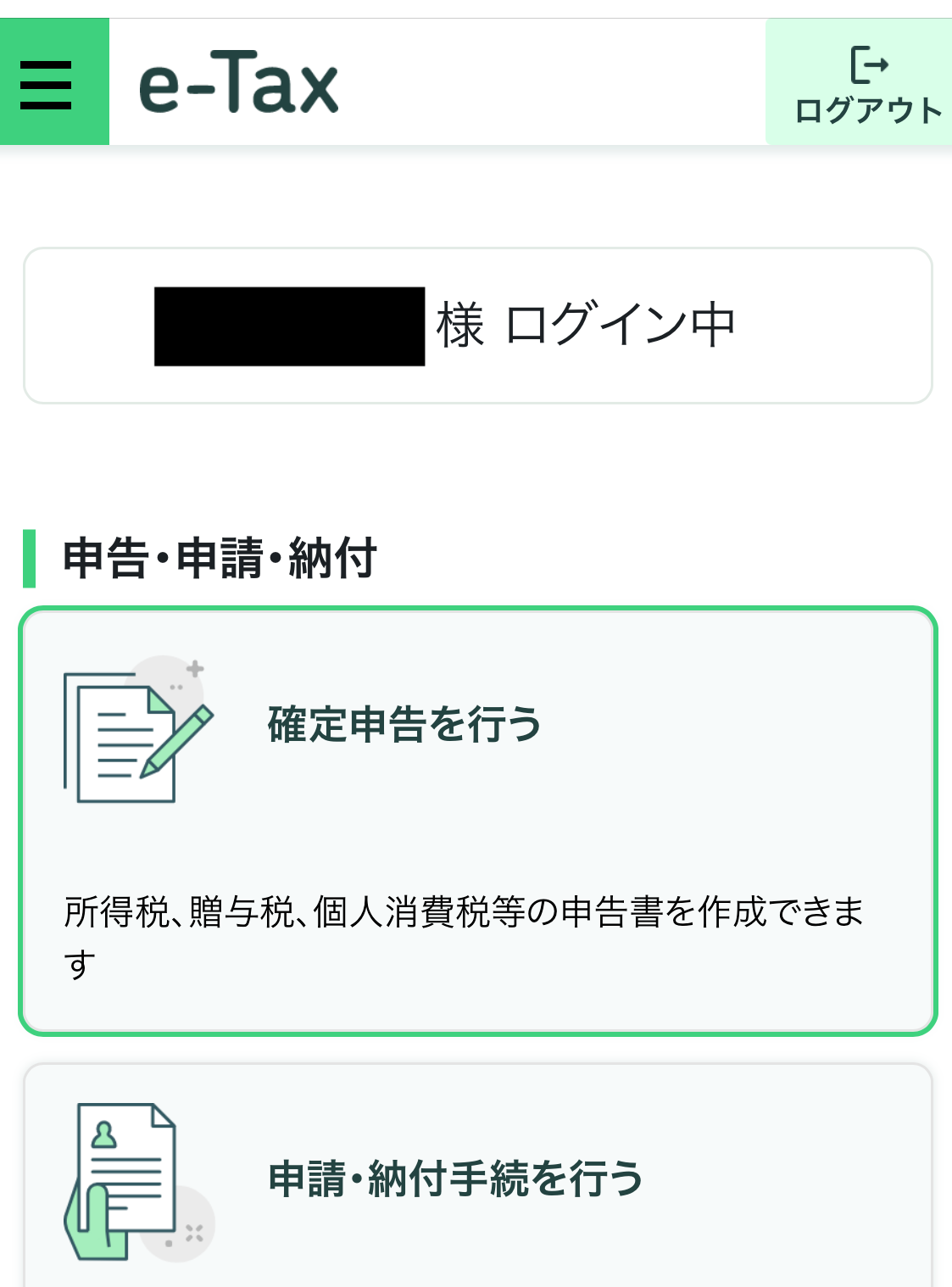Click the 様 label next to the user name

(x=460, y=324)
